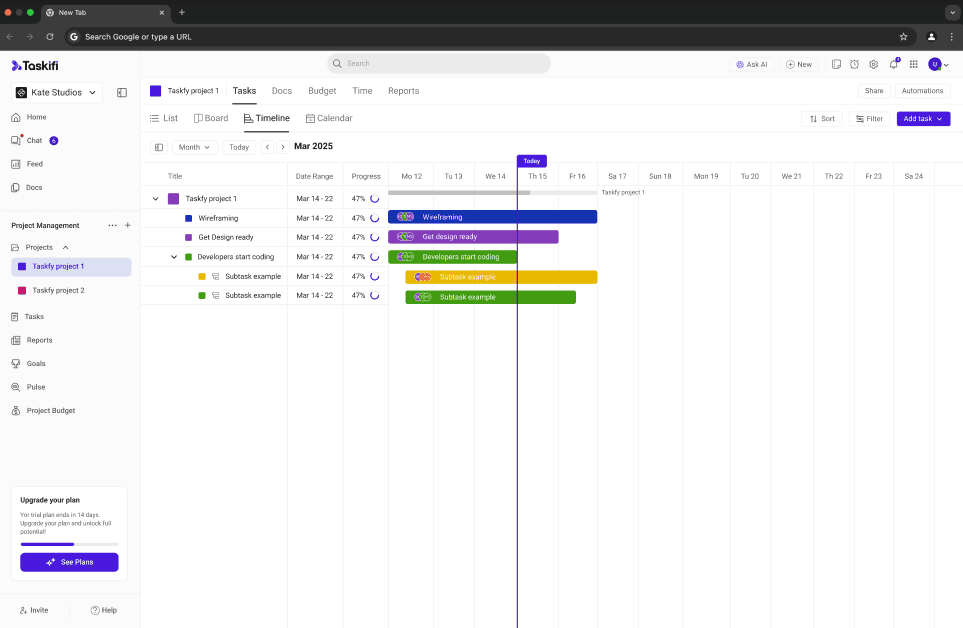Screen dimensions: 963x628
Task: Open the notifications bell
Action: click(894, 64)
